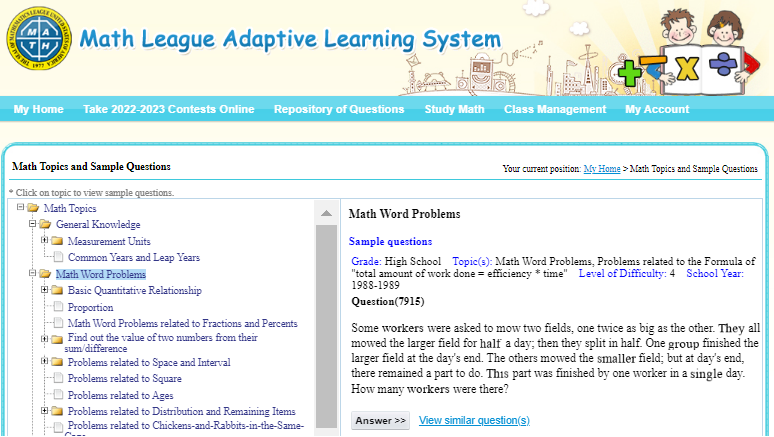
Task: Open the Study Math menu
Action: [x=455, y=109]
